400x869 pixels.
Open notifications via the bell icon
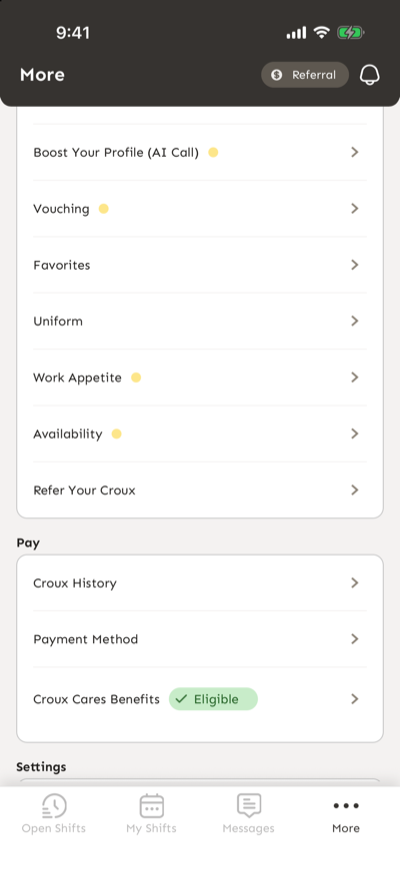(x=370, y=75)
